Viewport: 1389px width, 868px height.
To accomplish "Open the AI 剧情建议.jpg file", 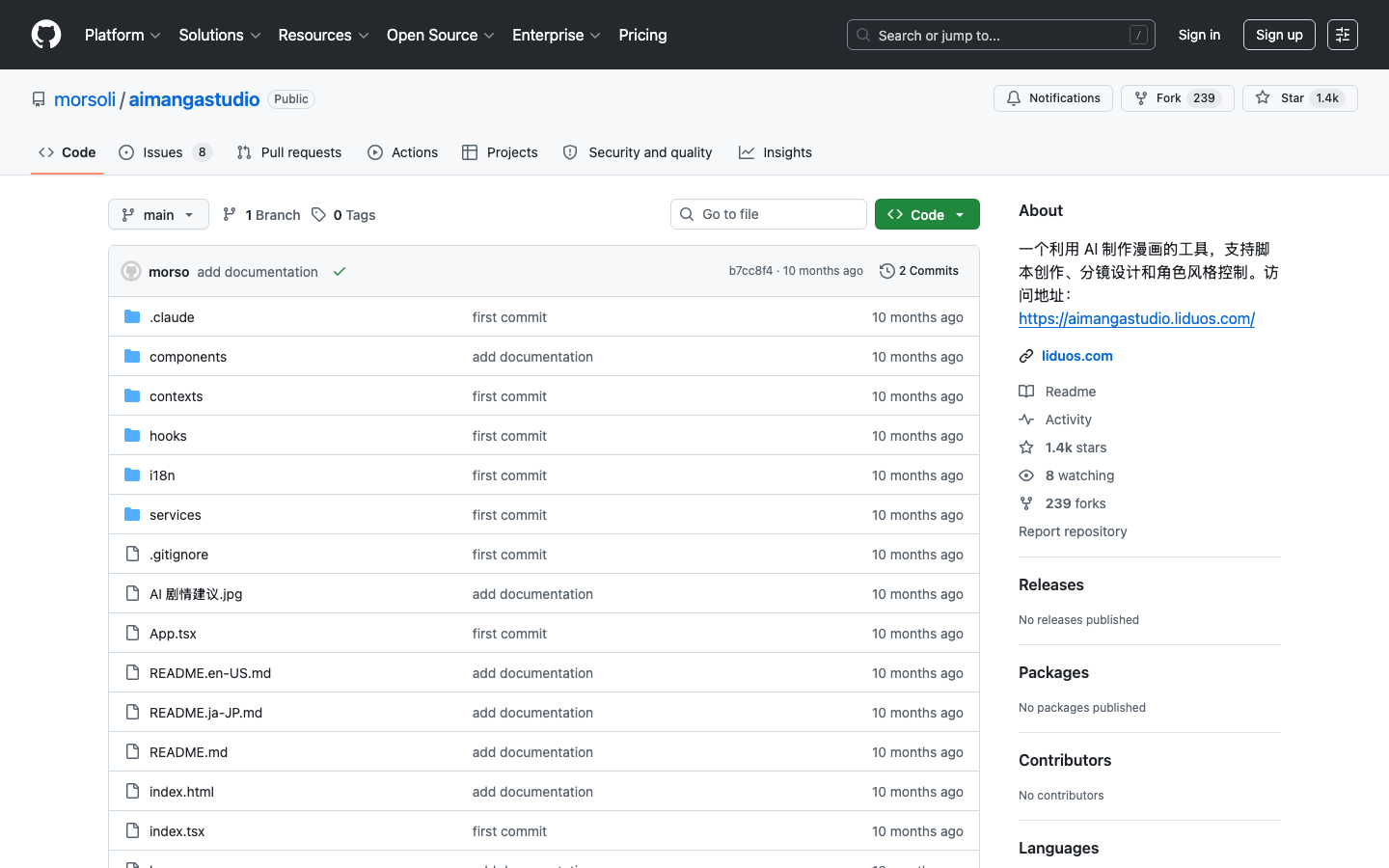I will click(x=196, y=594).
